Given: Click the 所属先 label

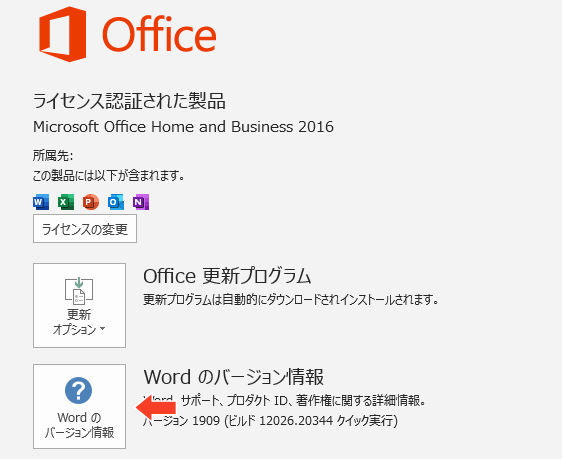Looking at the screenshot, I should 53,156.
